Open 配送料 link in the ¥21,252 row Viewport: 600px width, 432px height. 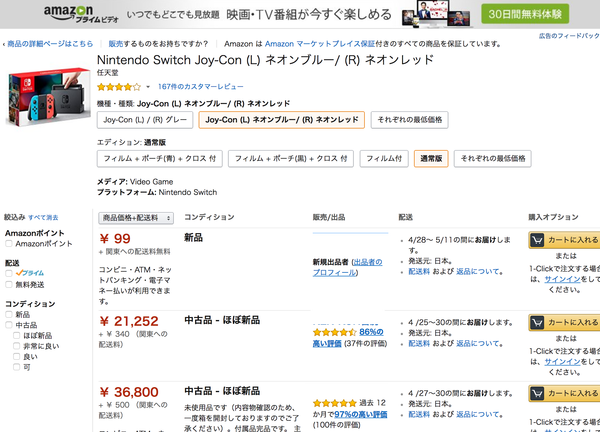coord(419,344)
